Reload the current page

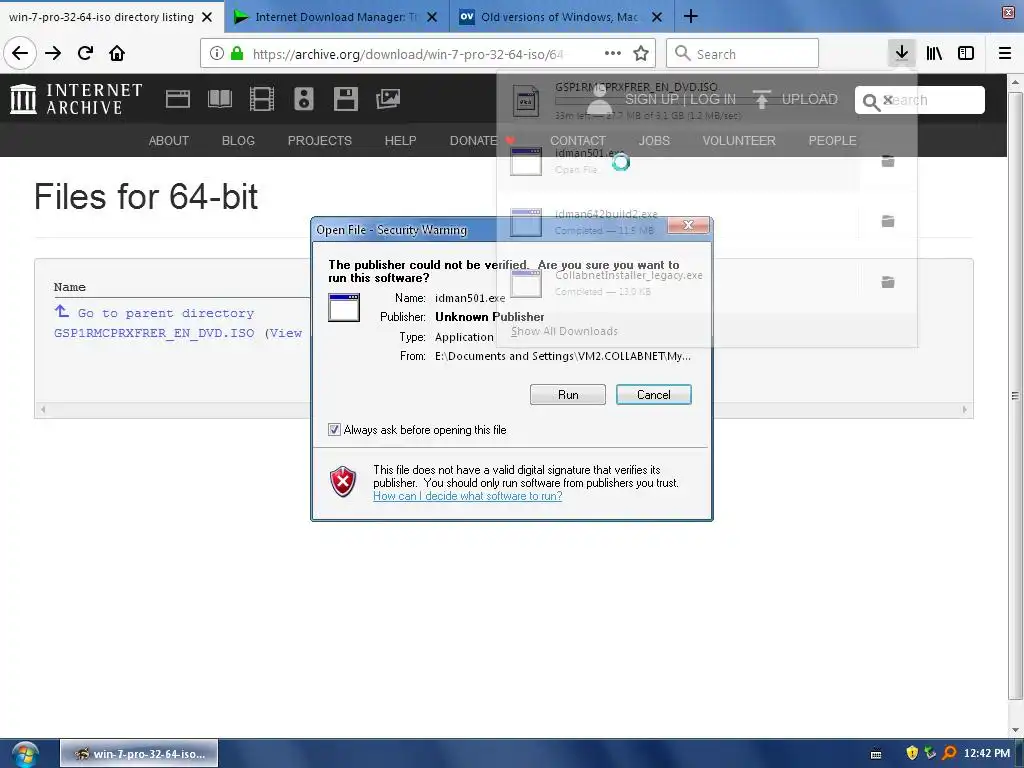[86, 53]
